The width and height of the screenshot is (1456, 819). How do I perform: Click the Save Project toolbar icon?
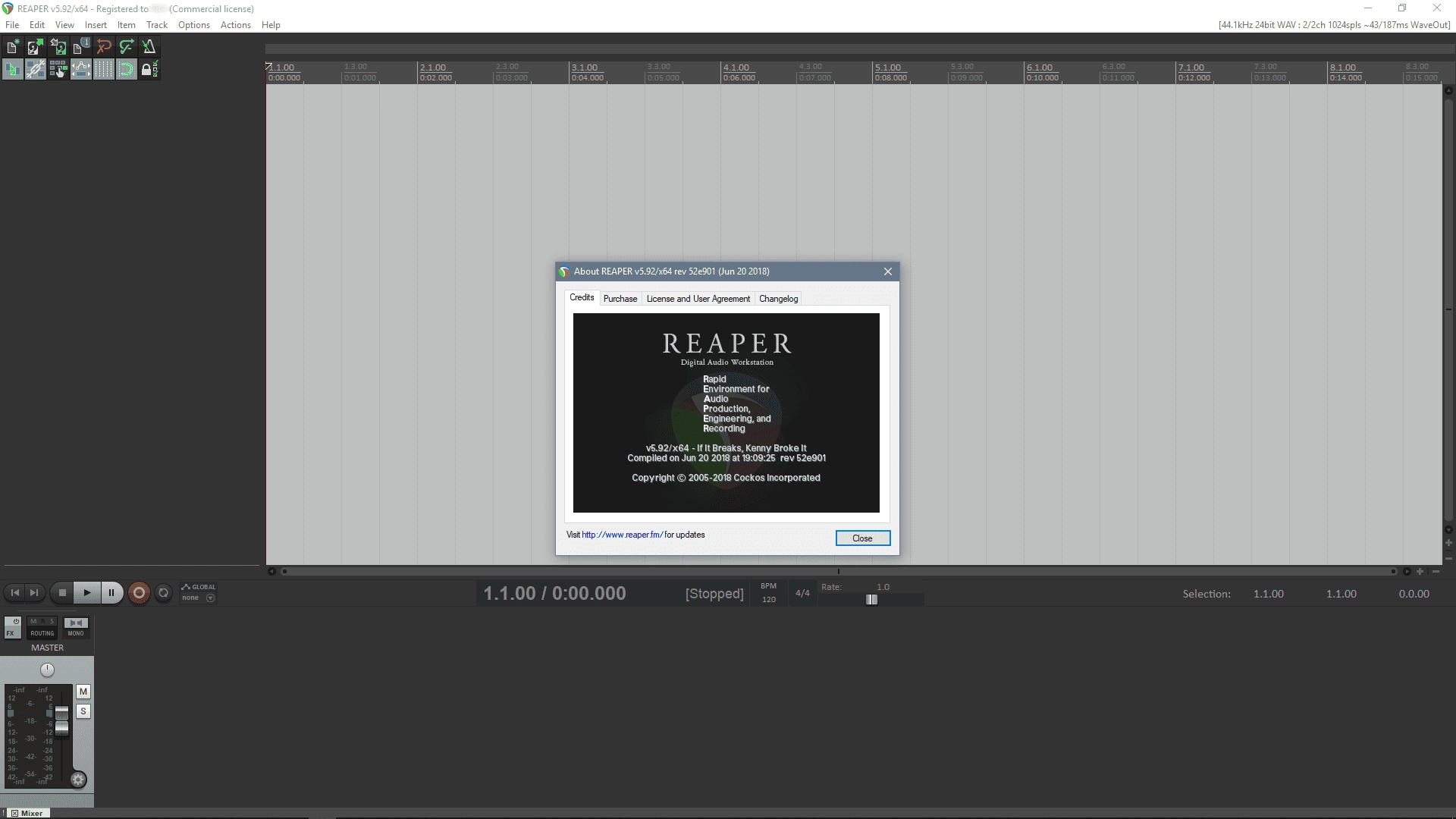58,47
